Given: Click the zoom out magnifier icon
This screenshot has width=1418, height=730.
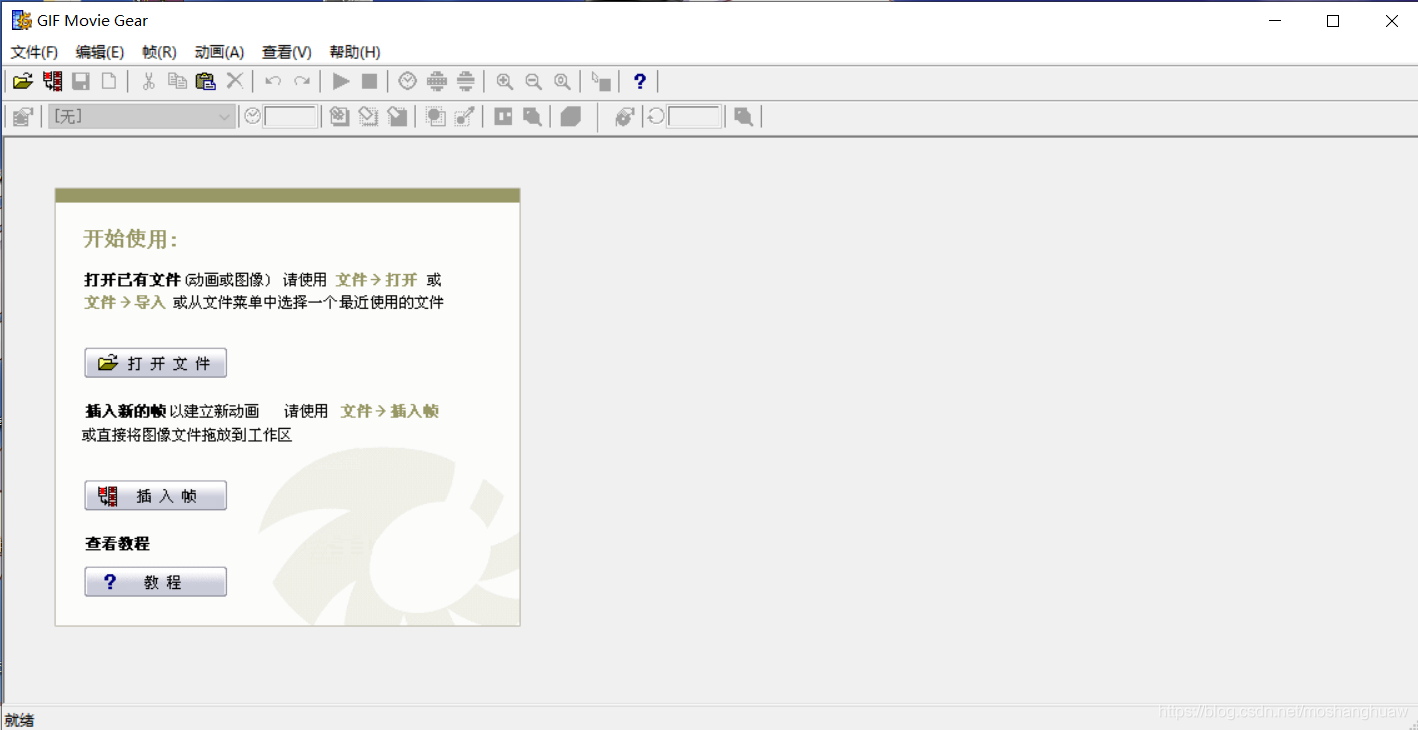Looking at the screenshot, I should coord(534,82).
